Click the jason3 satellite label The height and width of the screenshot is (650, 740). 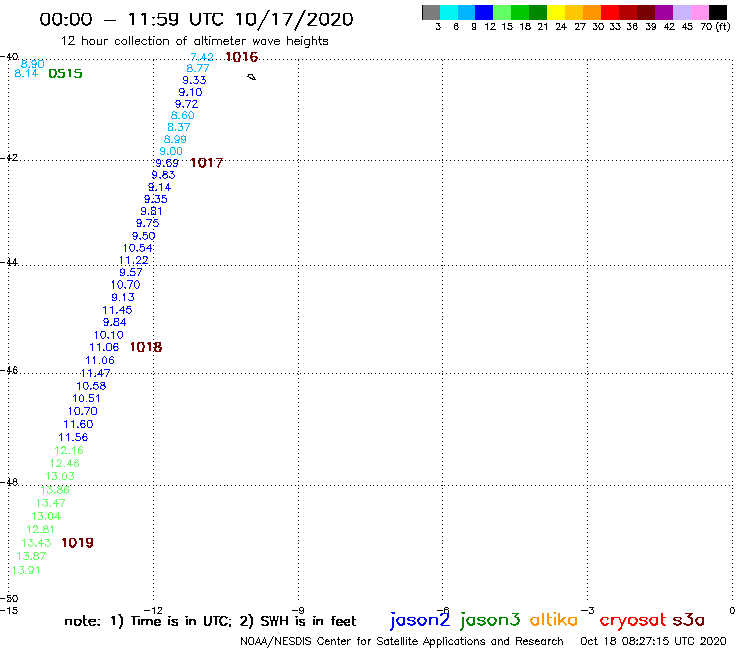pos(490,620)
